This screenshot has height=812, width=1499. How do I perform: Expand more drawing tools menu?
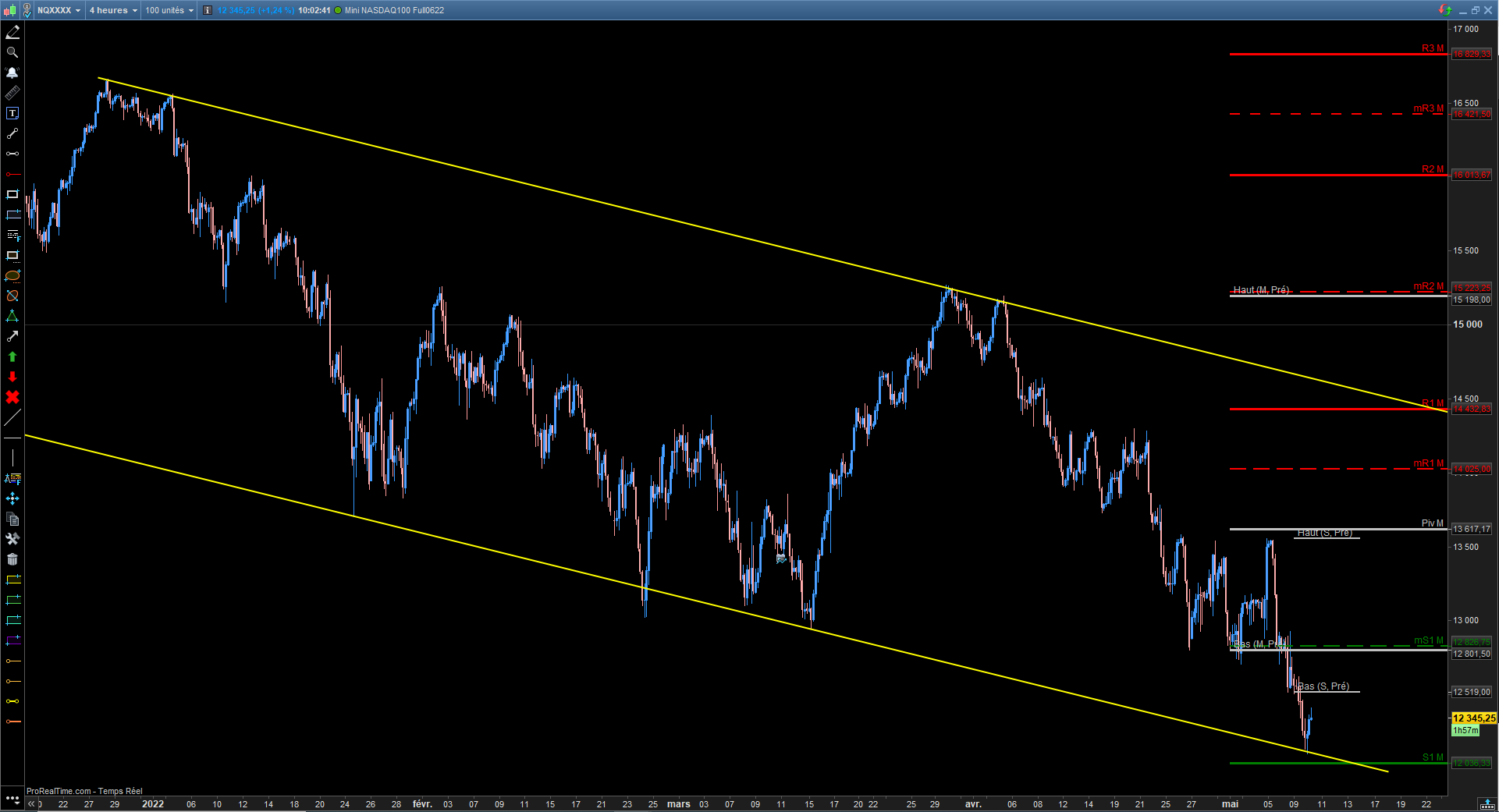click(x=12, y=799)
